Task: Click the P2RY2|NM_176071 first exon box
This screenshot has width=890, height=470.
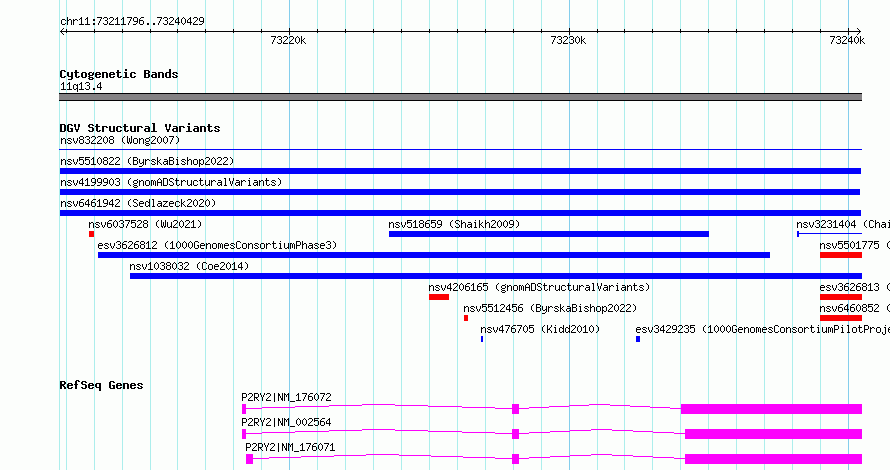Action: click(249, 459)
